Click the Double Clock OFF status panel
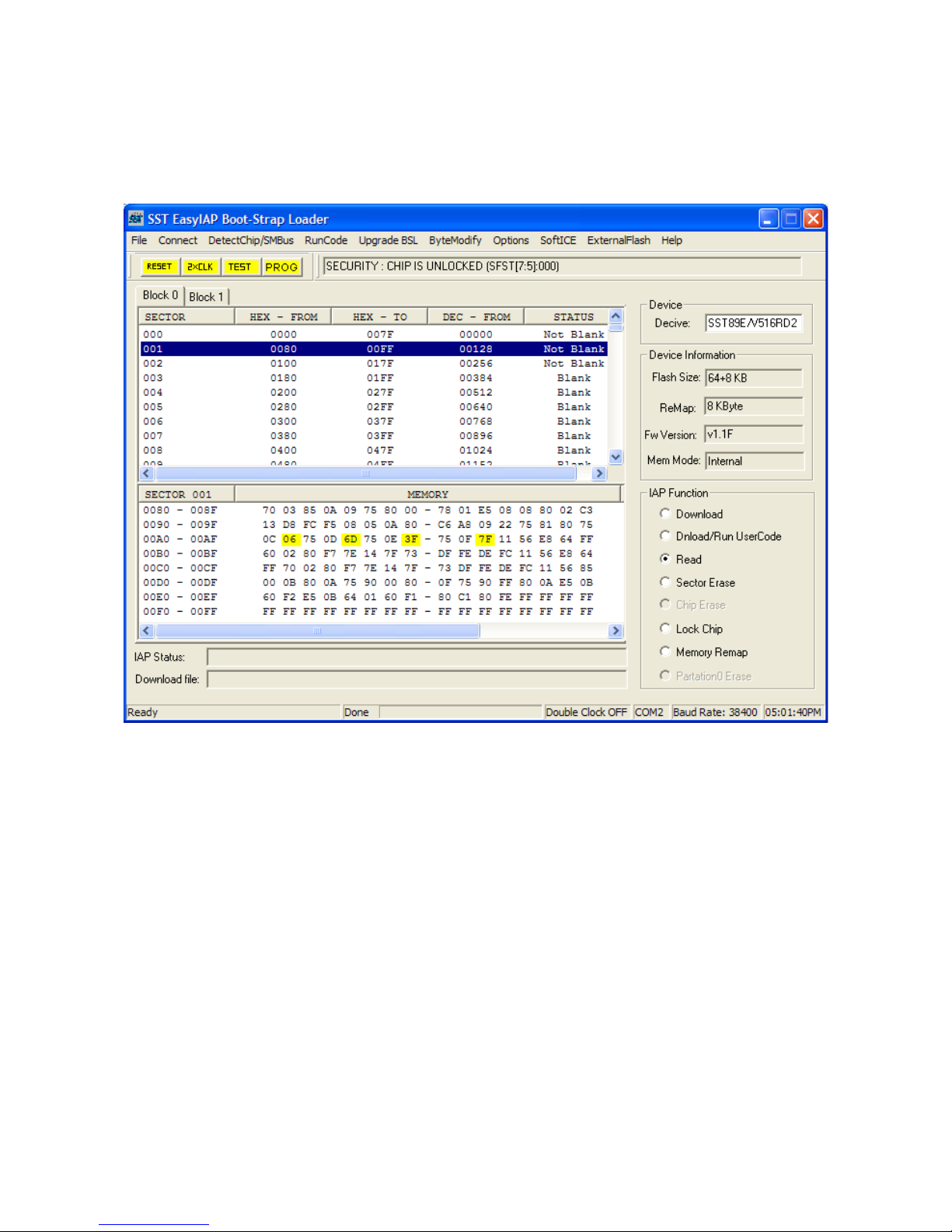This screenshot has height=1232, width=952. 586,712
